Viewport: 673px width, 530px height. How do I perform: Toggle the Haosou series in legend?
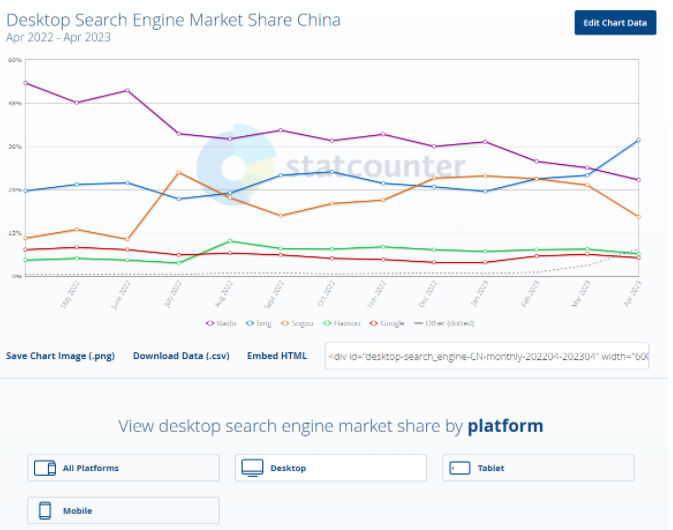pos(344,325)
